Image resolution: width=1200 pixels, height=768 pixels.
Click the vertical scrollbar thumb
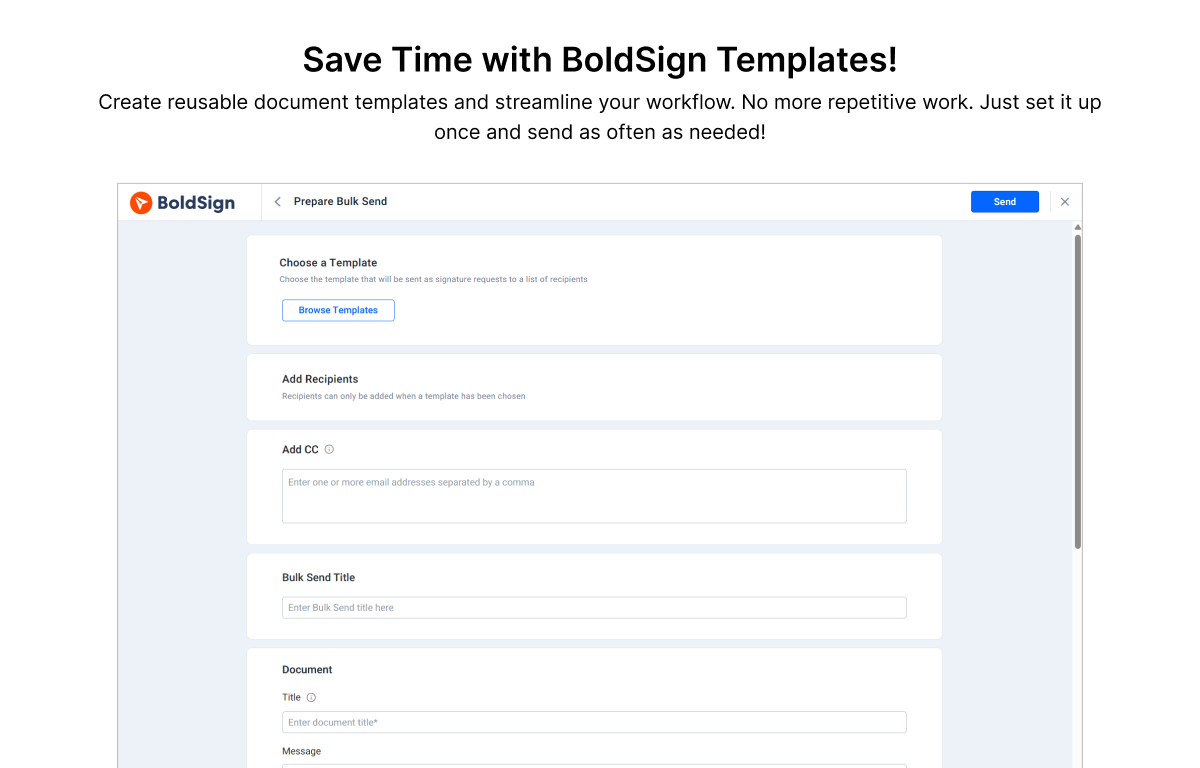[1077, 390]
